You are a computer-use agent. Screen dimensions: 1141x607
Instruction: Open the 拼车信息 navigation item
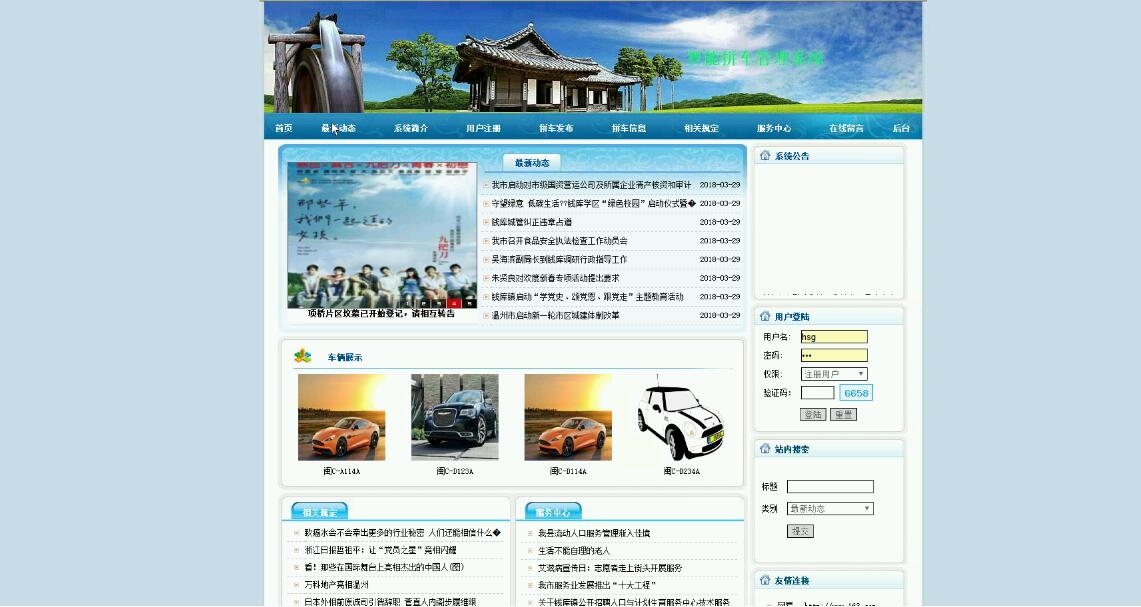click(x=629, y=128)
